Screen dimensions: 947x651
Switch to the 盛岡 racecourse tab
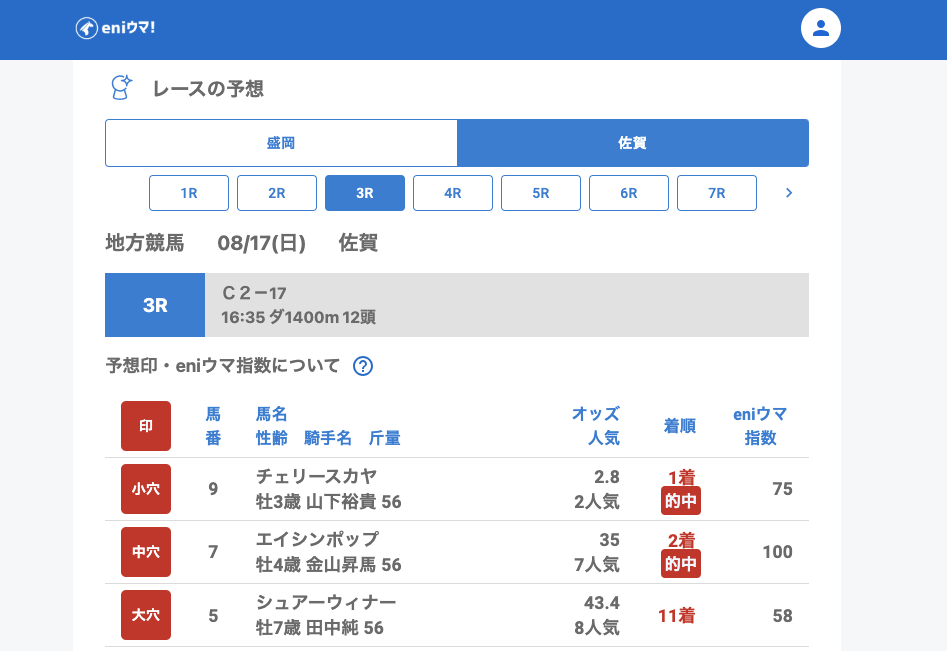281,143
